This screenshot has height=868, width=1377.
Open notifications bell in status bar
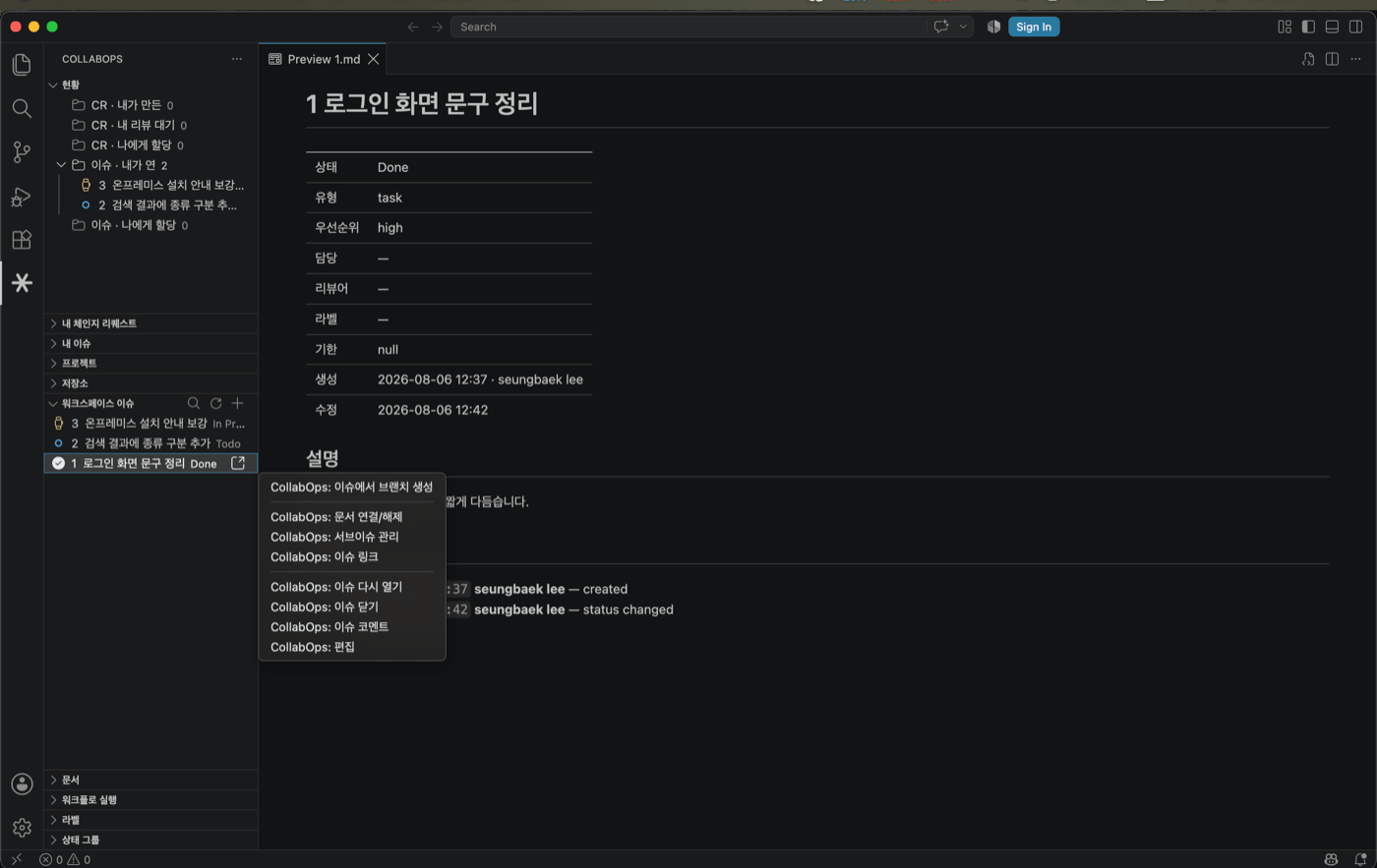pos(1360,859)
